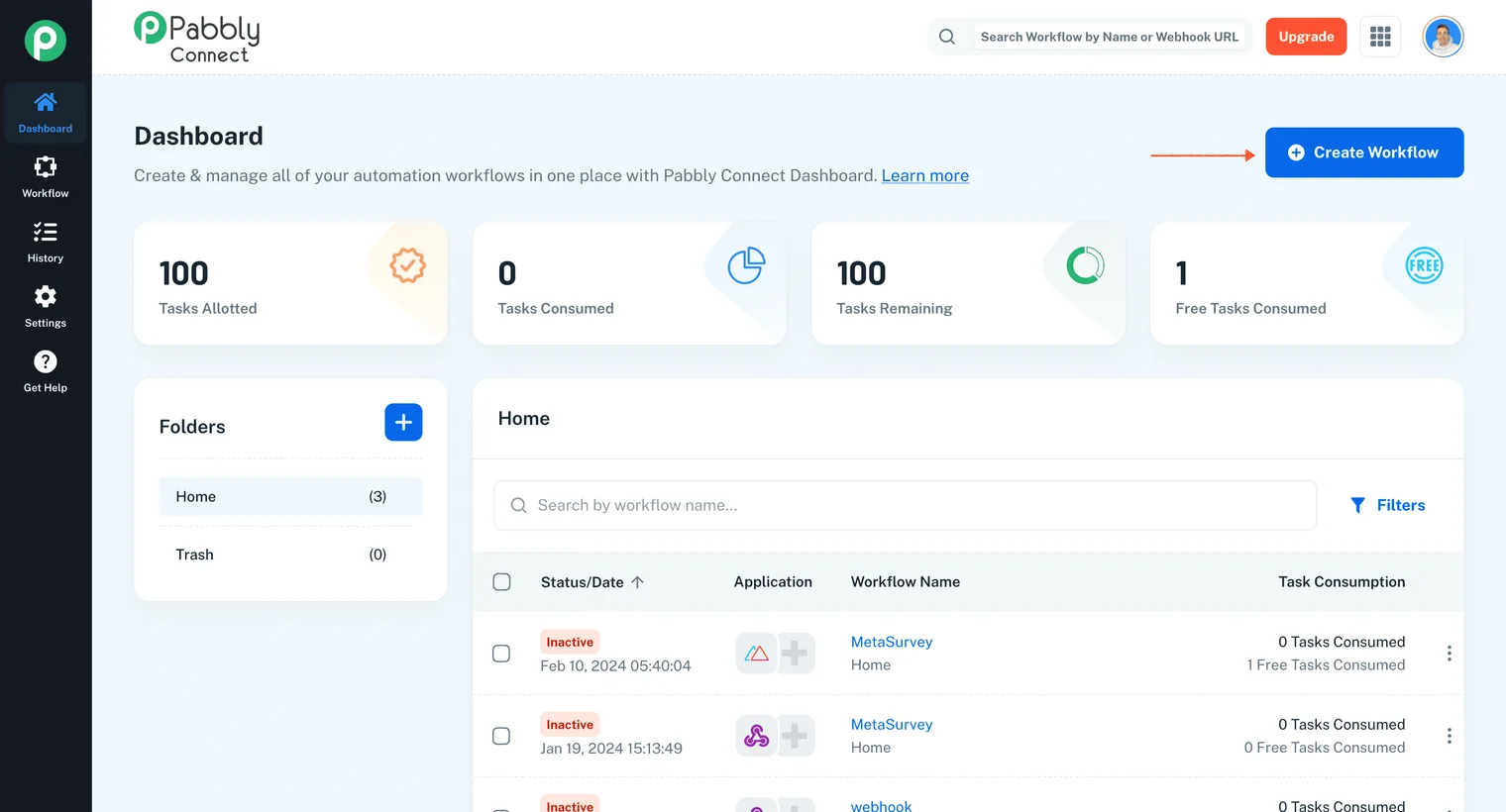The height and width of the screenshot is (812, 1506).
Task: Open the user profile avatar
Action: click(1443, 37)
